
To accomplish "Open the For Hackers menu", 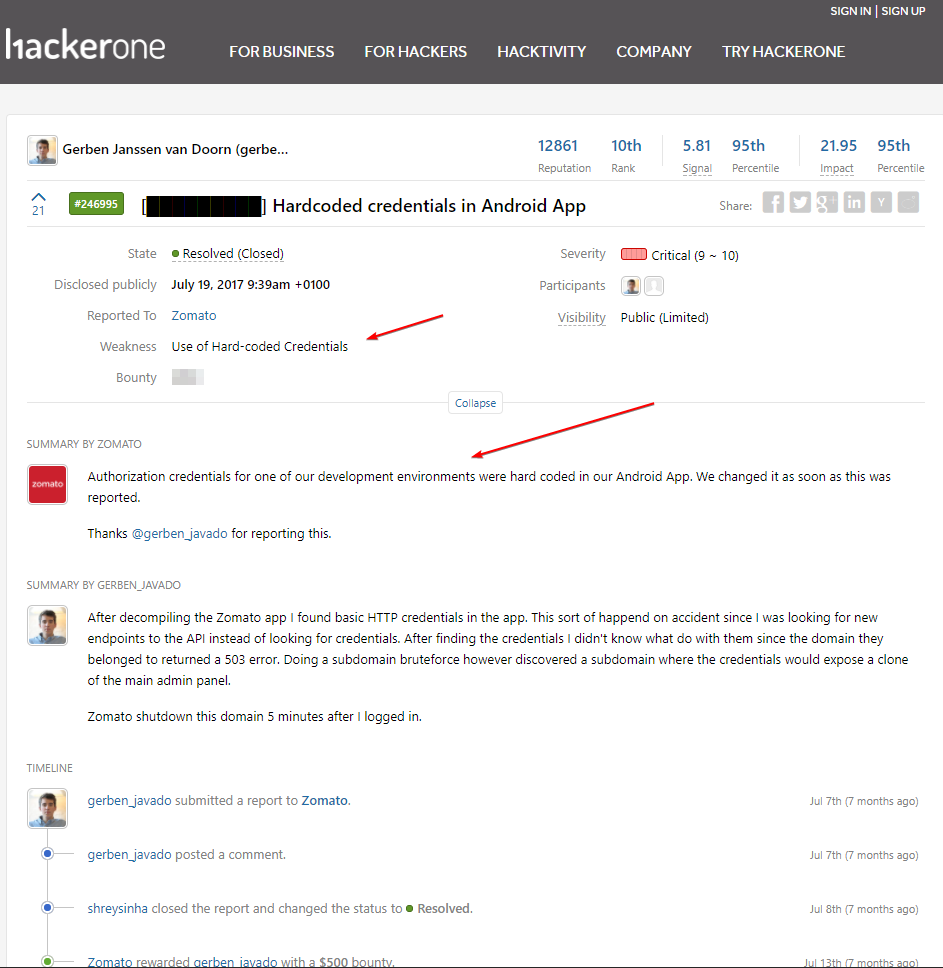I will (415, 52).
